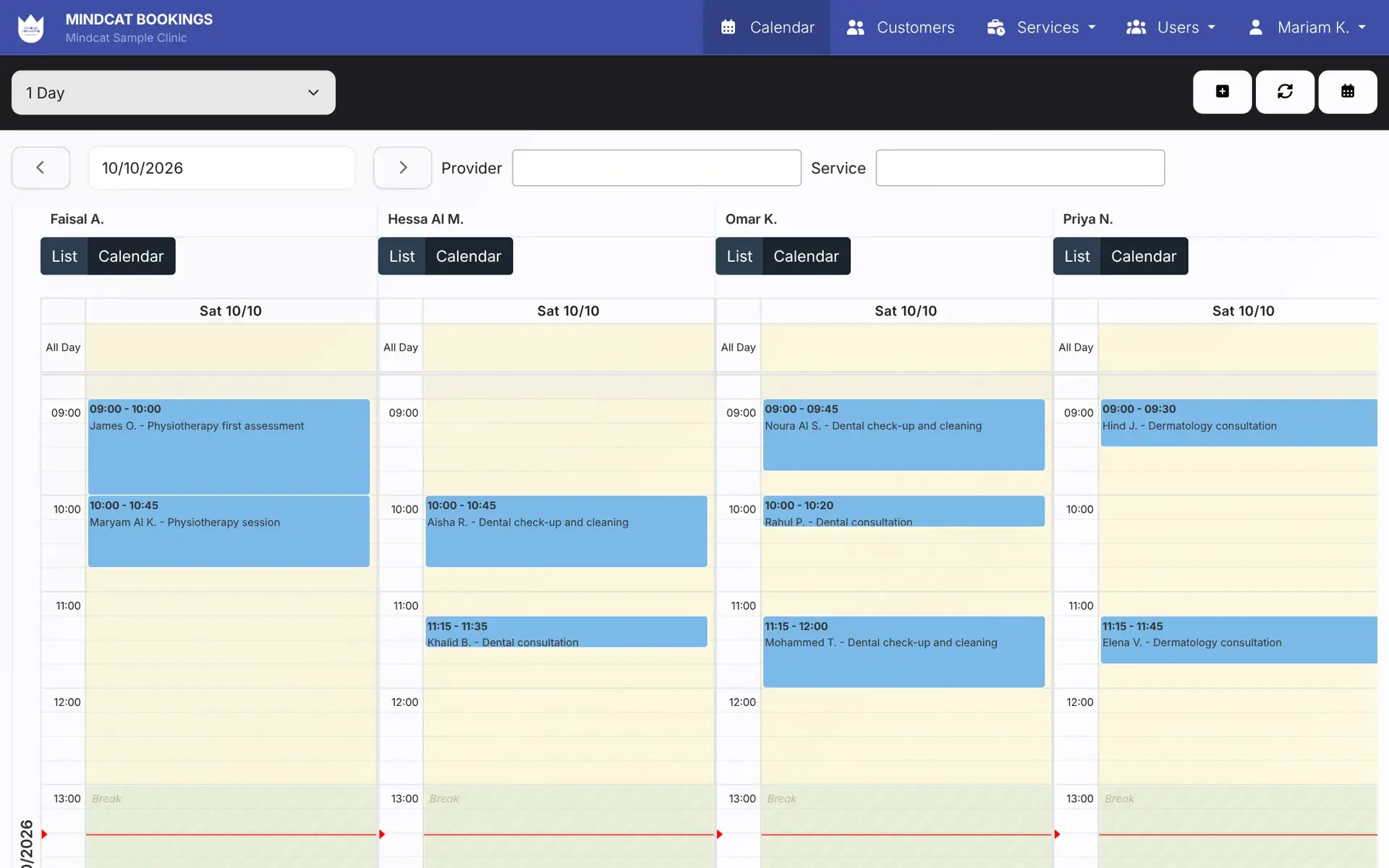Open the calendar picker icon button
Image resolution: width=1389 pixels, height=868 pixels.
tap(1347, 92)
